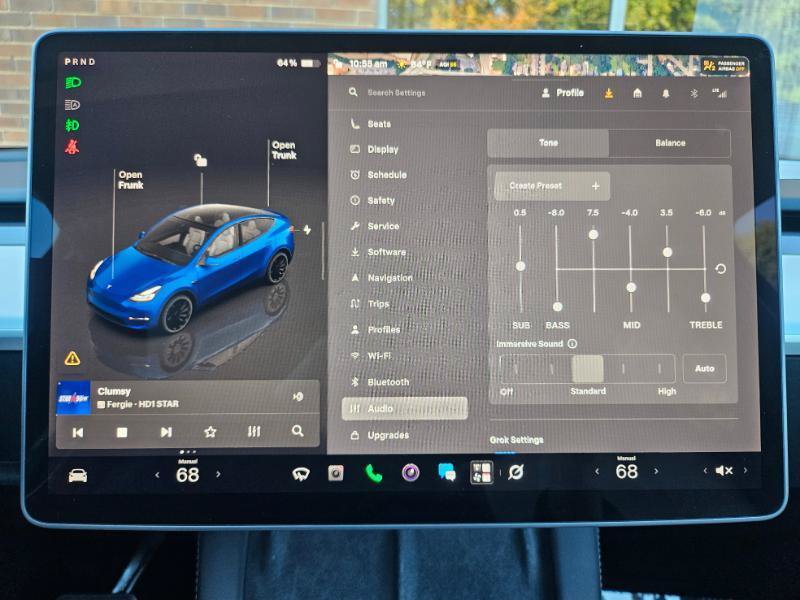Set Immersive Sound to High

pos(660,368)
